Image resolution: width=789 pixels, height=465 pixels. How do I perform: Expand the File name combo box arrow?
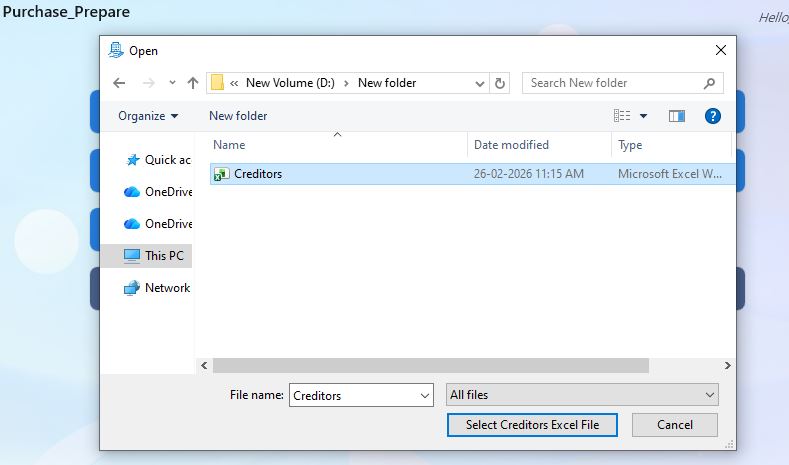pos(424,396)
